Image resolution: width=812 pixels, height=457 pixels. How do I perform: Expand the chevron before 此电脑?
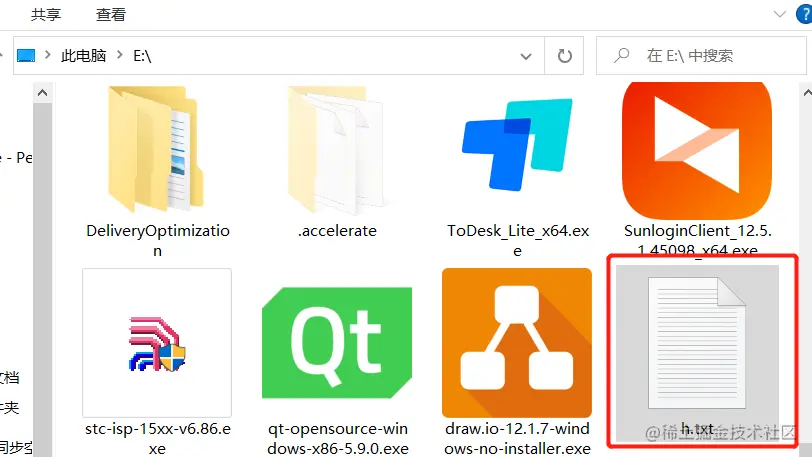[x=48, y=54]
